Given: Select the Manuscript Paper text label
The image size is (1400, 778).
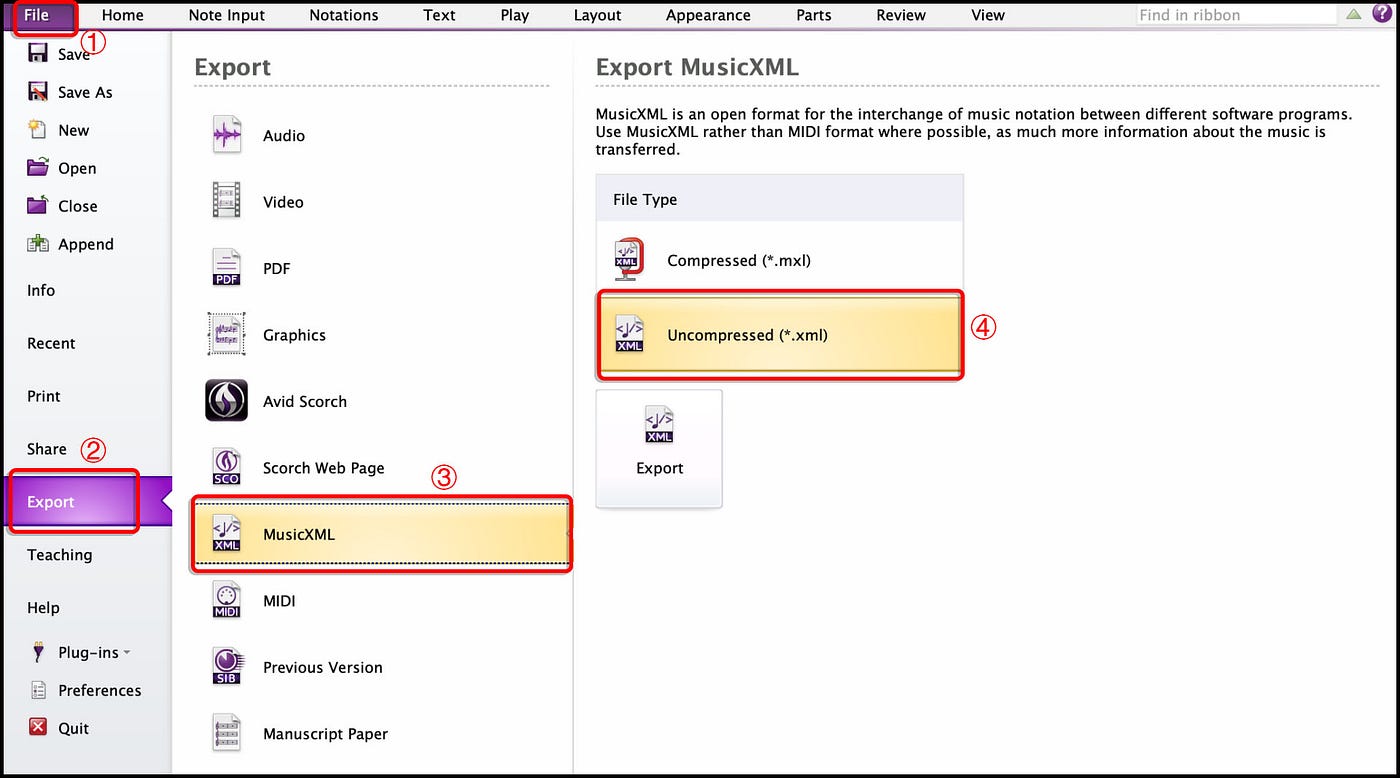Looking at the screenshot, I should (x=325, y=734).
